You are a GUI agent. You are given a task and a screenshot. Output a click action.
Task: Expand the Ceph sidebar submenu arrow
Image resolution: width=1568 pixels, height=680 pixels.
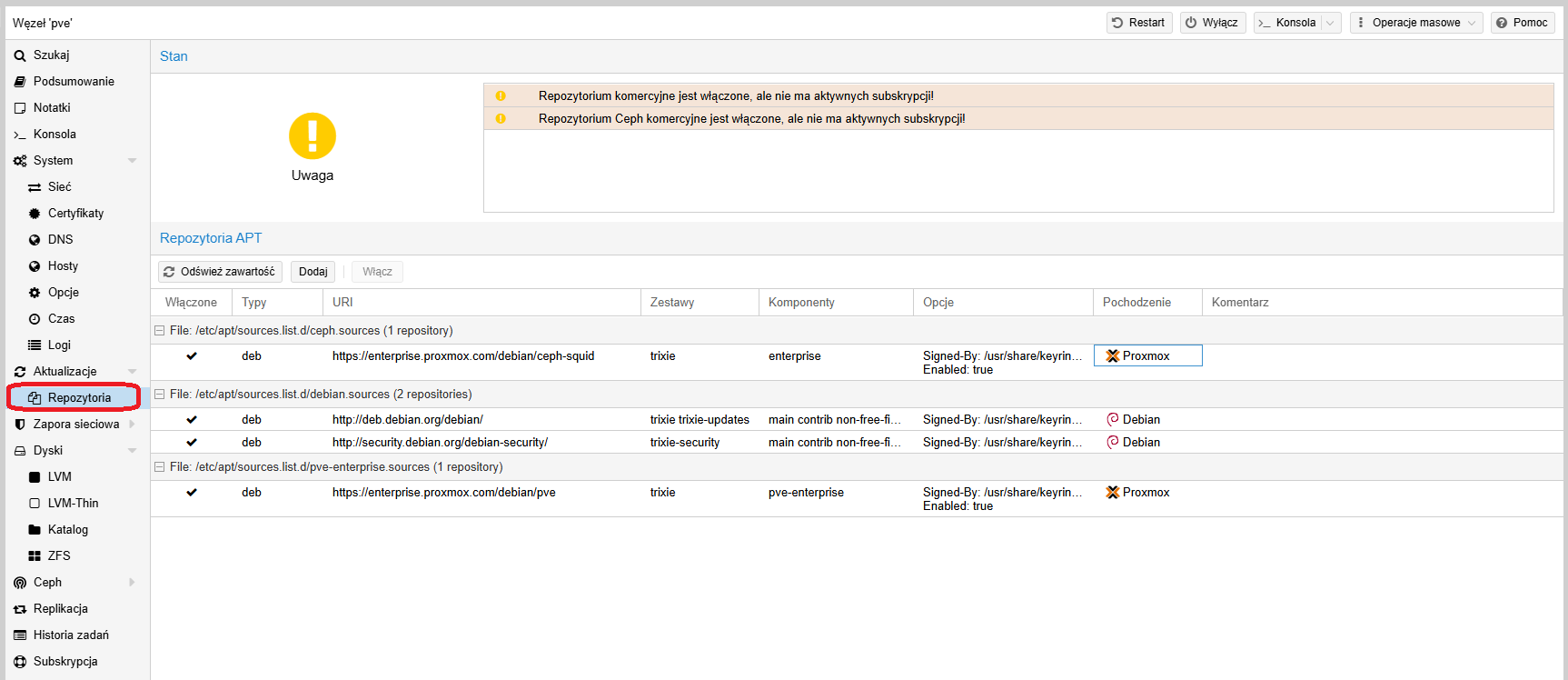pyautogui.click(x=132, y=583)
